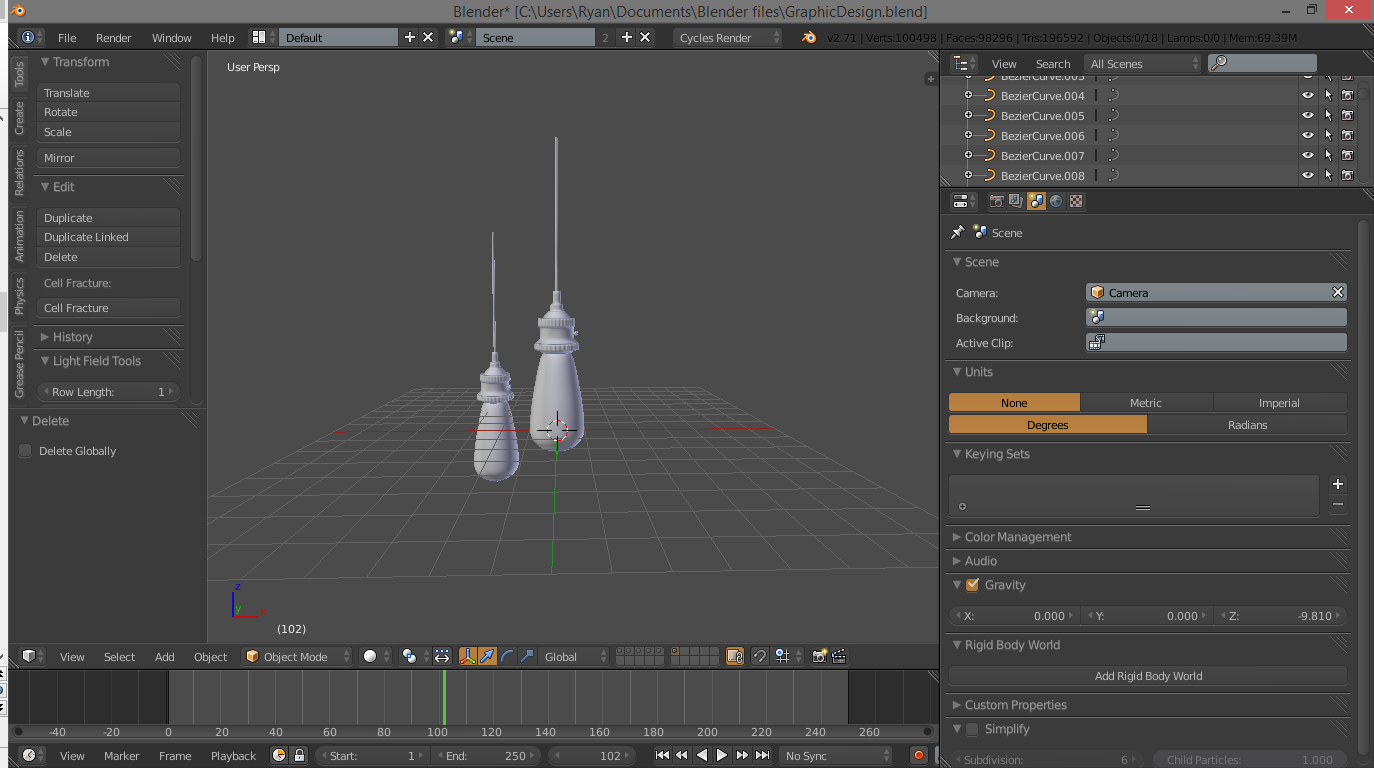The width and height of the screenshot is (1374, 768).
Task: Toggle visibility eye for BezierCurve.004
Action: (x=1307, y=95)
